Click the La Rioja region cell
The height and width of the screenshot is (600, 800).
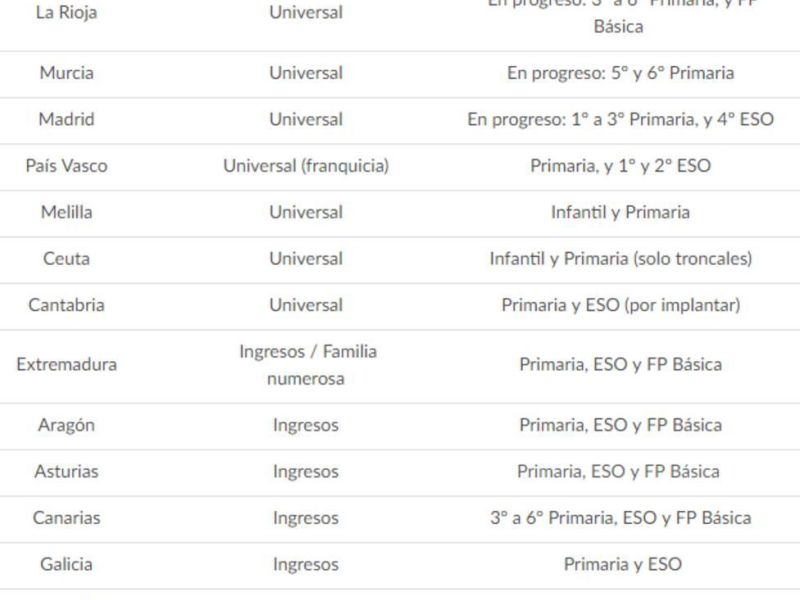[66, 13]
